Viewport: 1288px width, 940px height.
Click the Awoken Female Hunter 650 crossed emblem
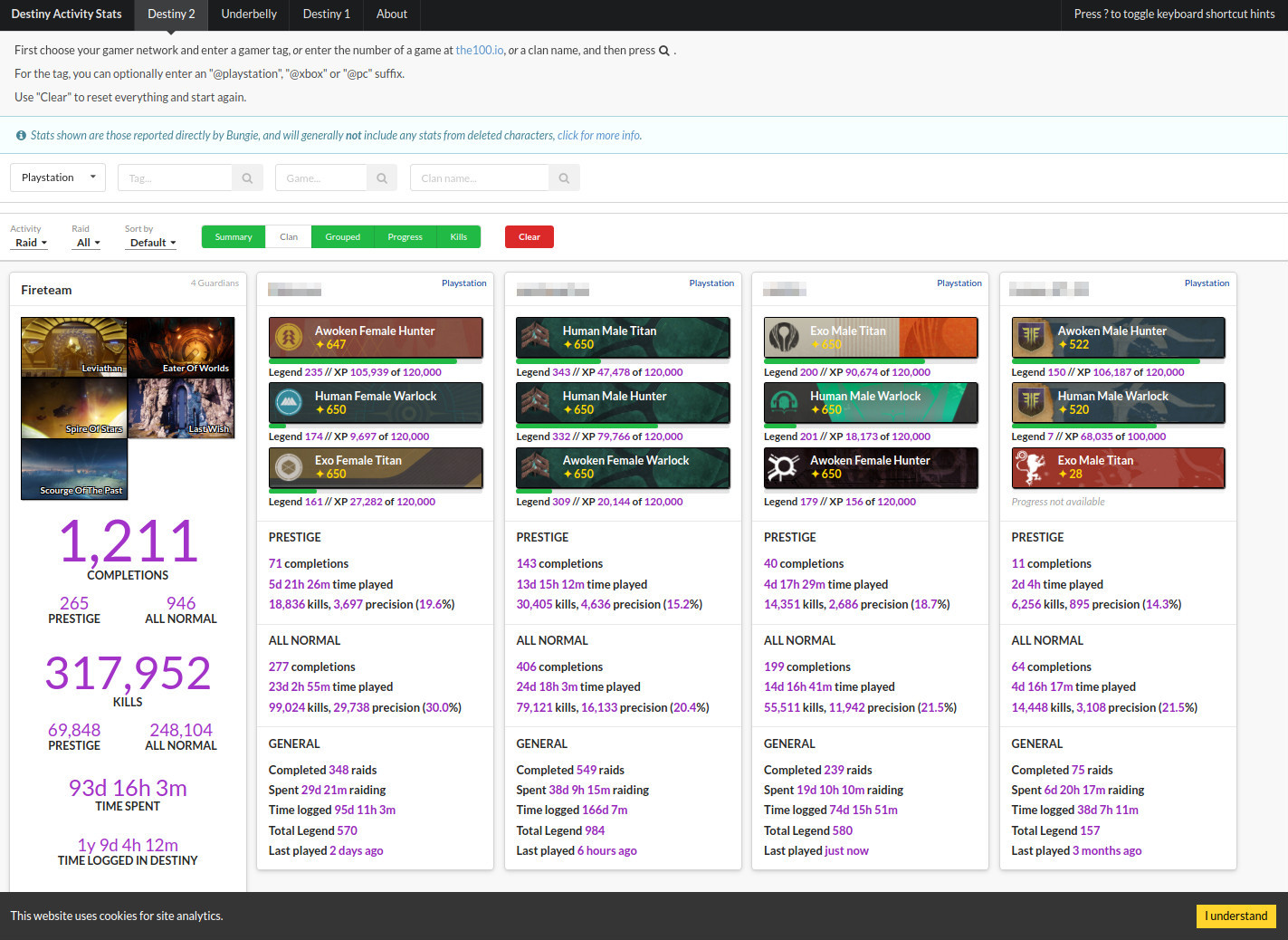click(x=784, y=467)
